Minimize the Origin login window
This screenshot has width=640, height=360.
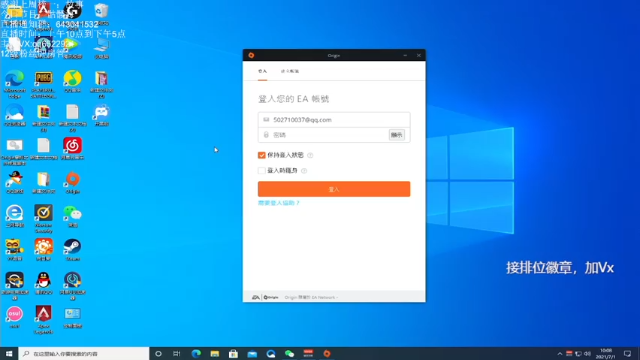pos(405,55)
